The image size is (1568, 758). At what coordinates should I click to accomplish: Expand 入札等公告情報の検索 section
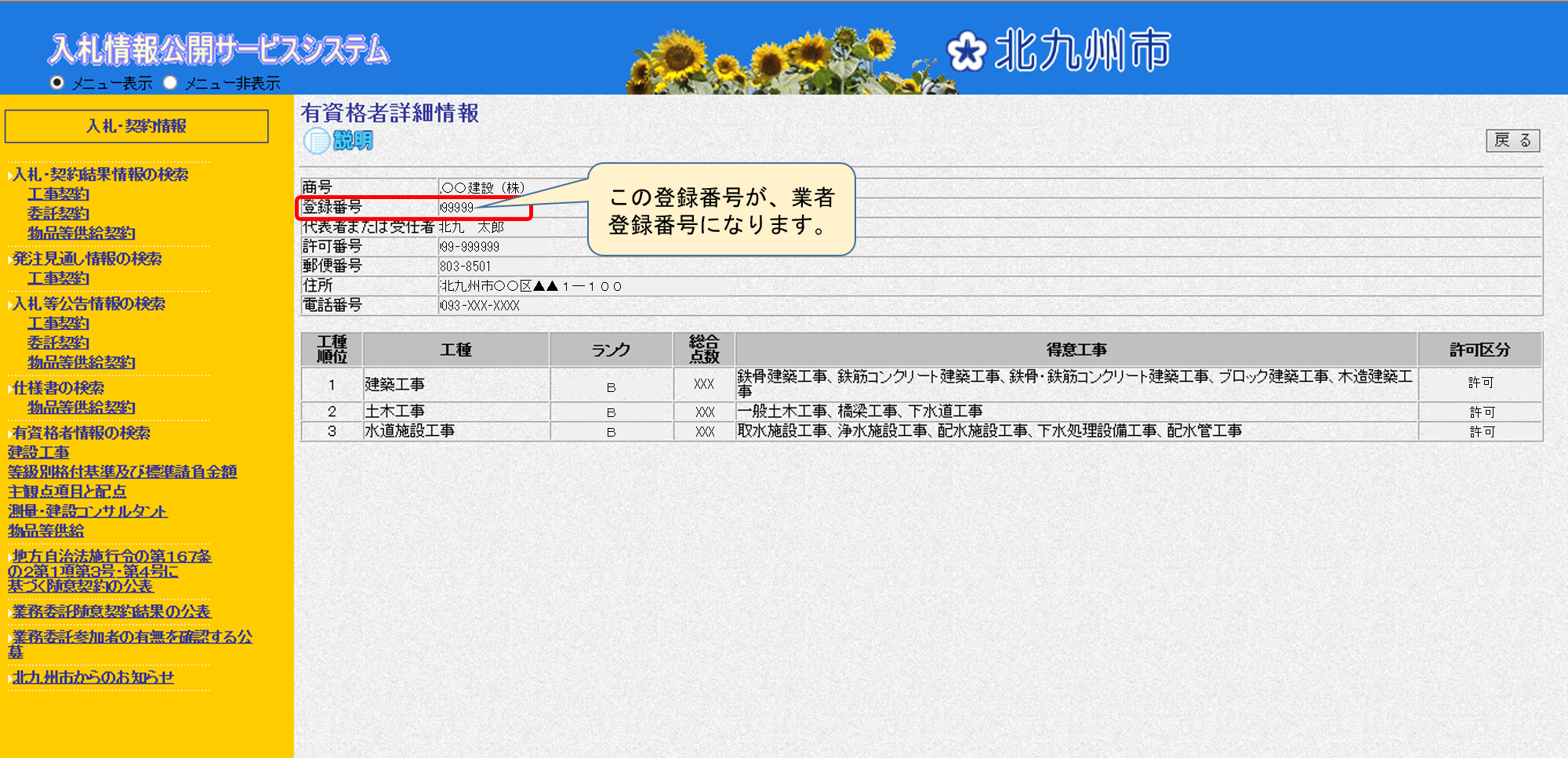[89, 303]
